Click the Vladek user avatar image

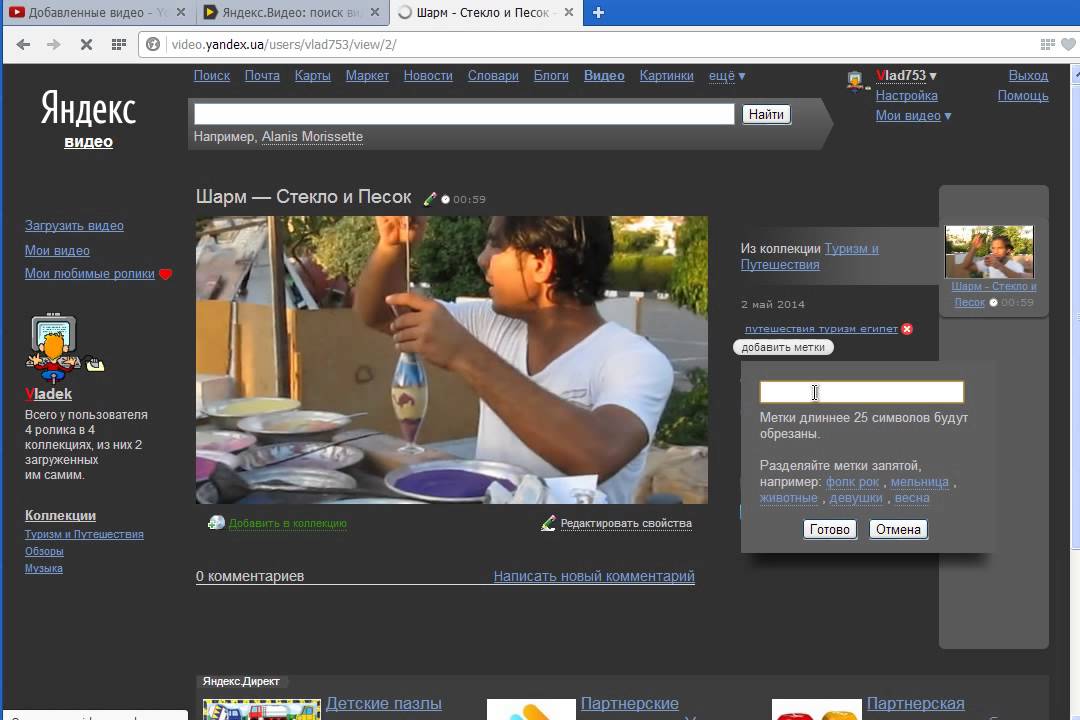click(55, 347)
